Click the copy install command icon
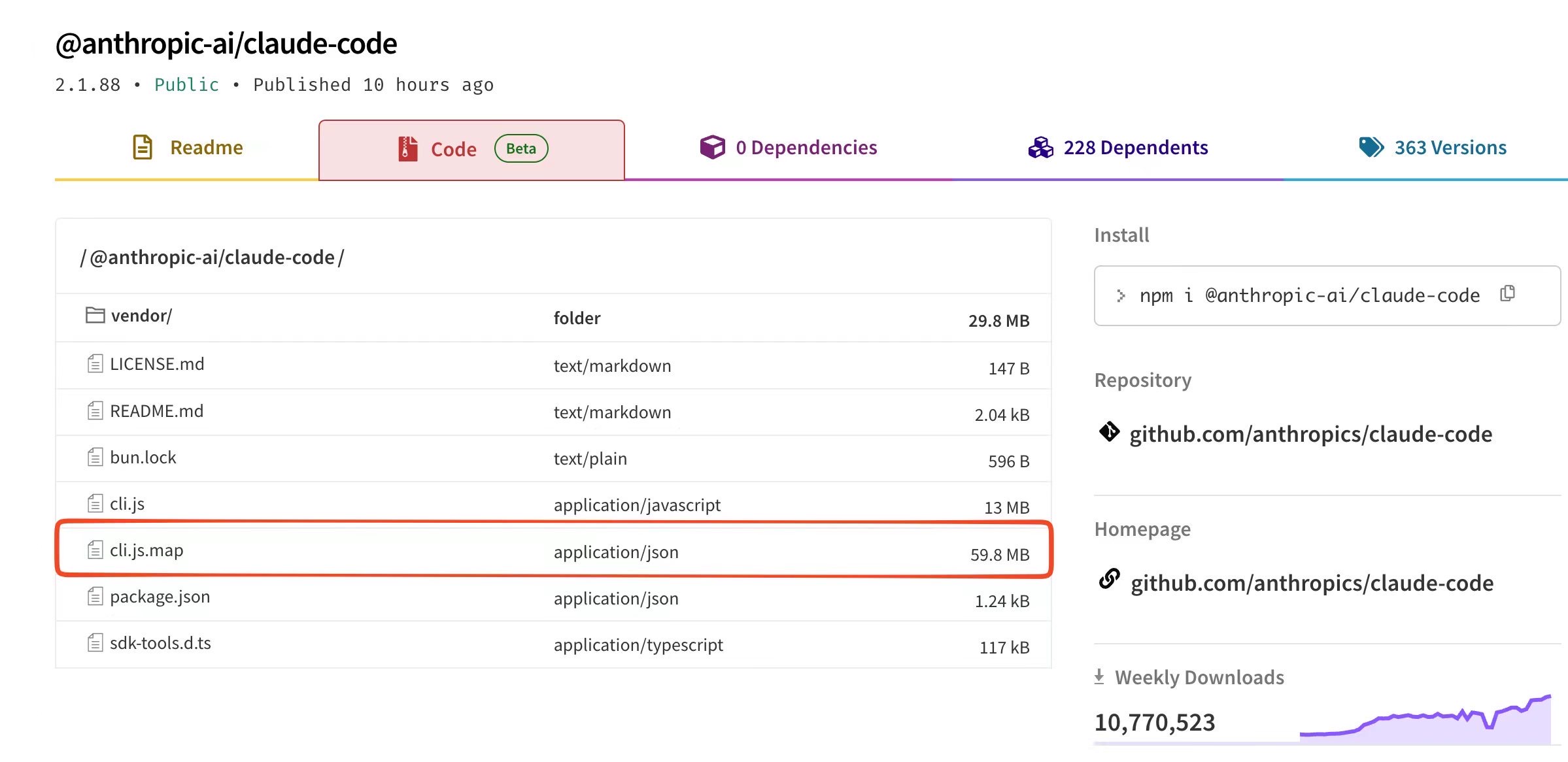 pyautogui.click(x=1507, y=293)
